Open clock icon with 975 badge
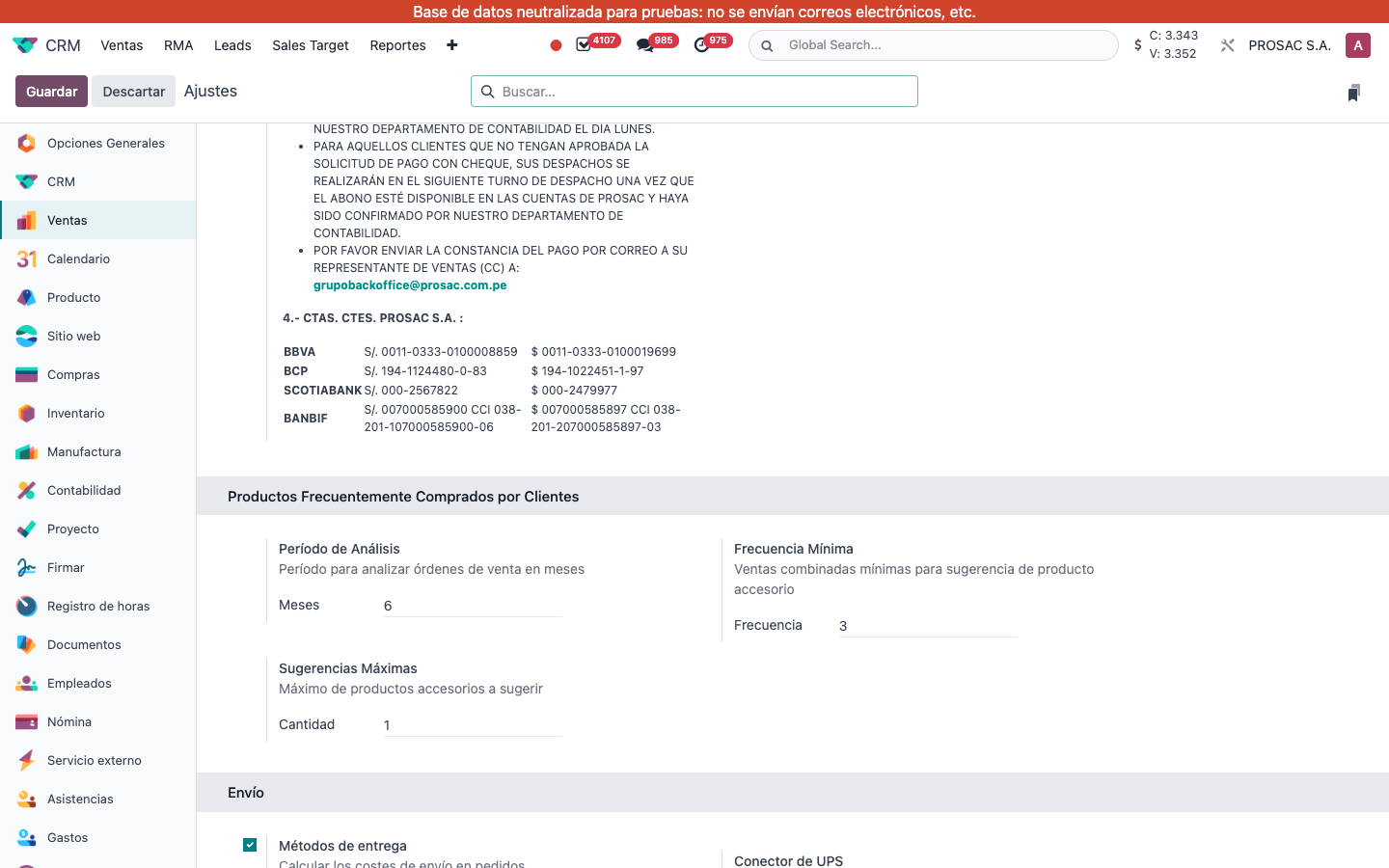 point(701,45)
